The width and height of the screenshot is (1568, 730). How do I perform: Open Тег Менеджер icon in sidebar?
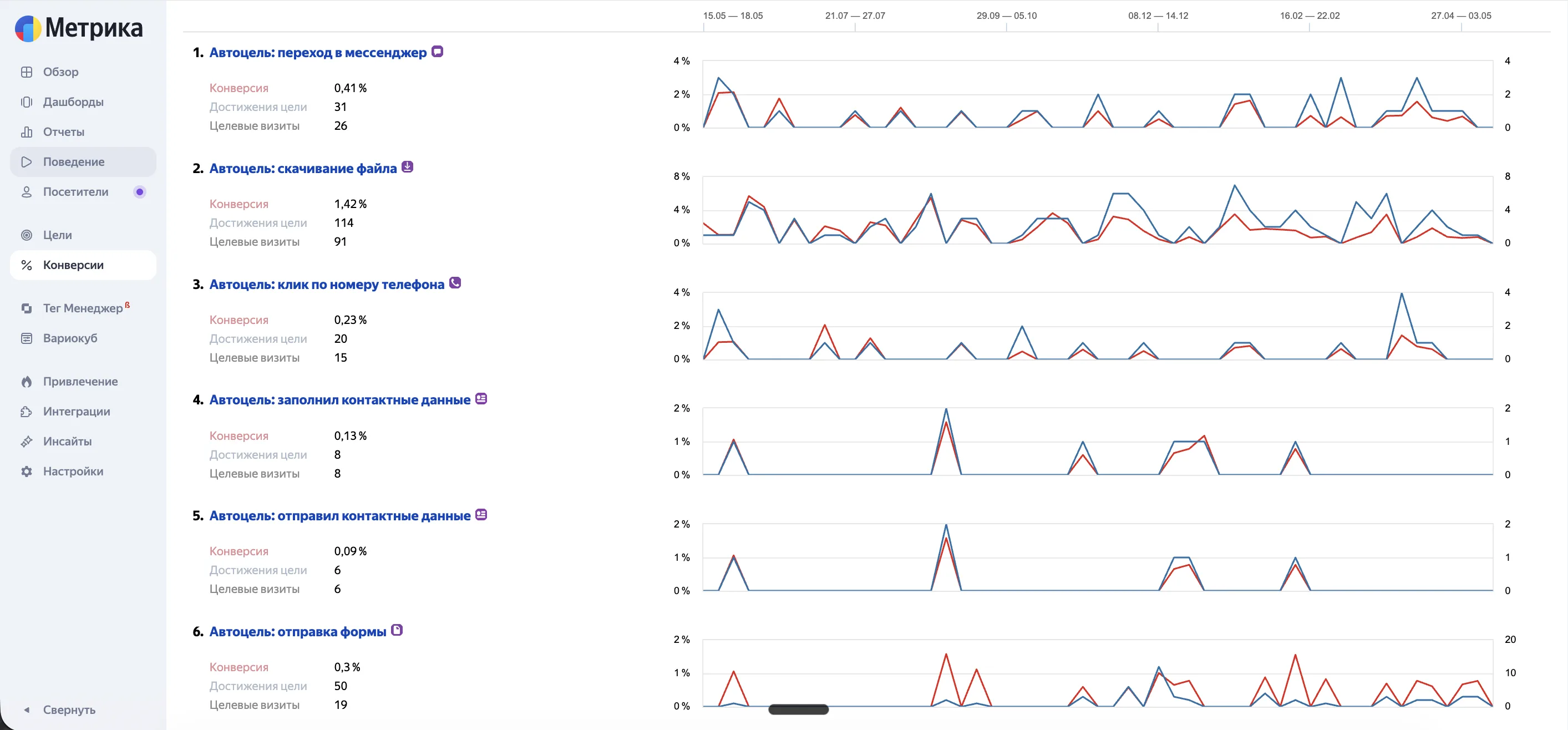(x=27, y=308)
